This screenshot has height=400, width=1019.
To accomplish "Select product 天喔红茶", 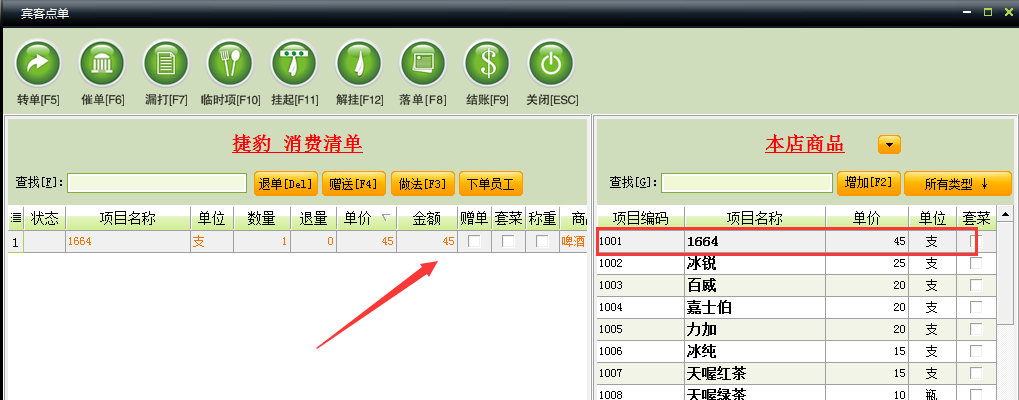I will 796,373.
